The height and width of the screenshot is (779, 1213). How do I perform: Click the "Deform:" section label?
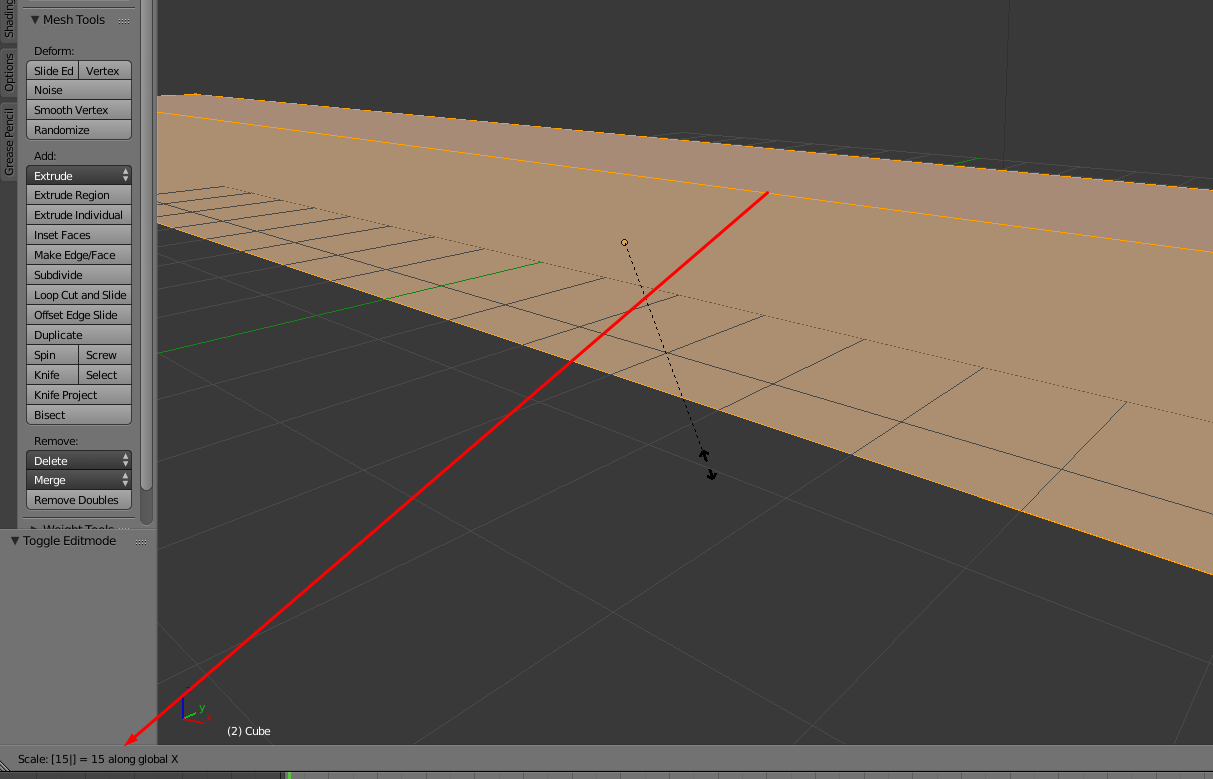(x=54, y=51)
